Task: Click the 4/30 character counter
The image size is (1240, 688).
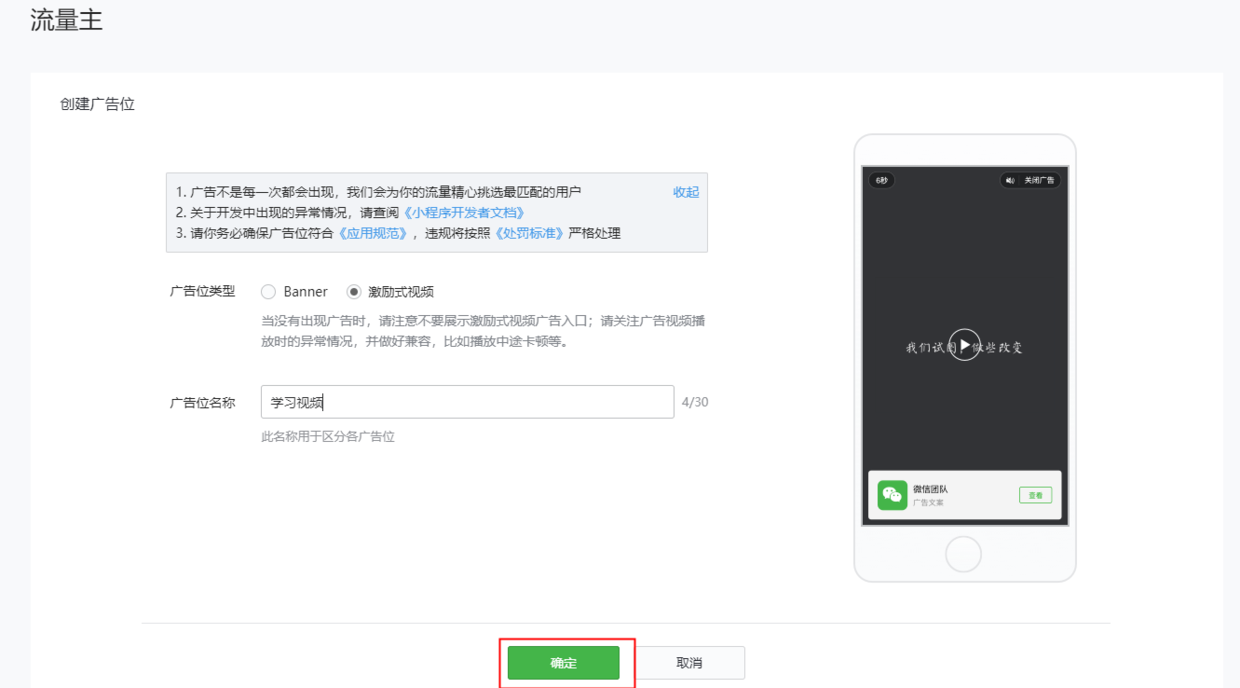Action: (x=695, y=402)
